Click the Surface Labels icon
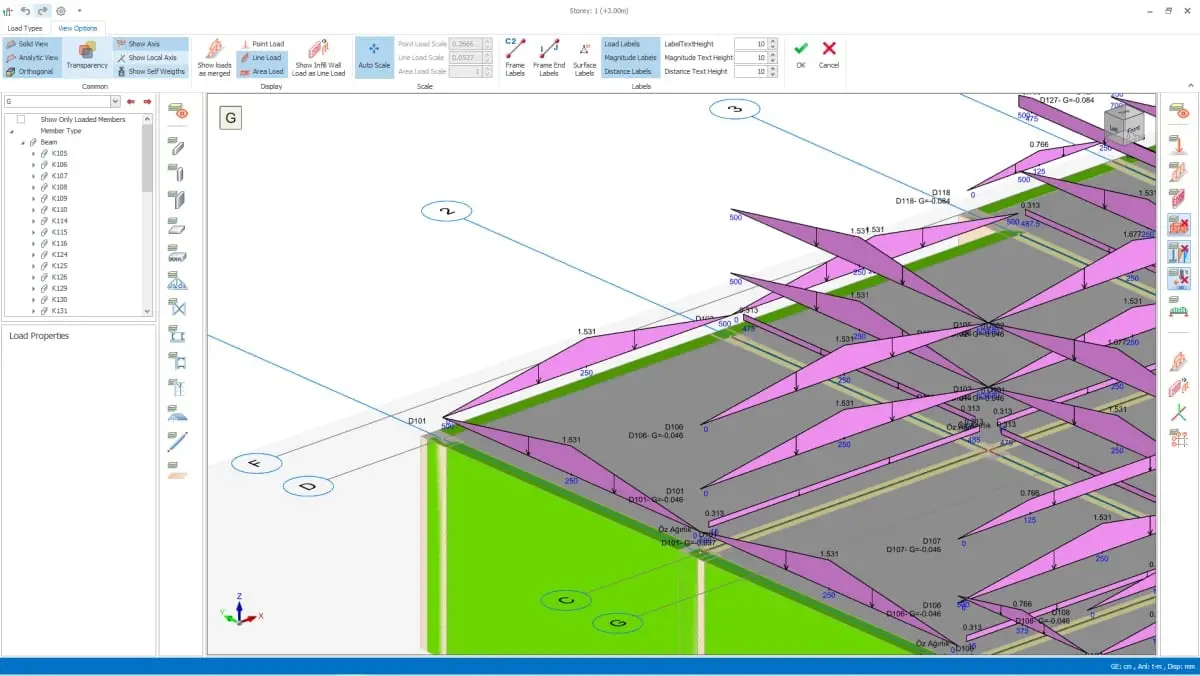 tap(584, 57)
